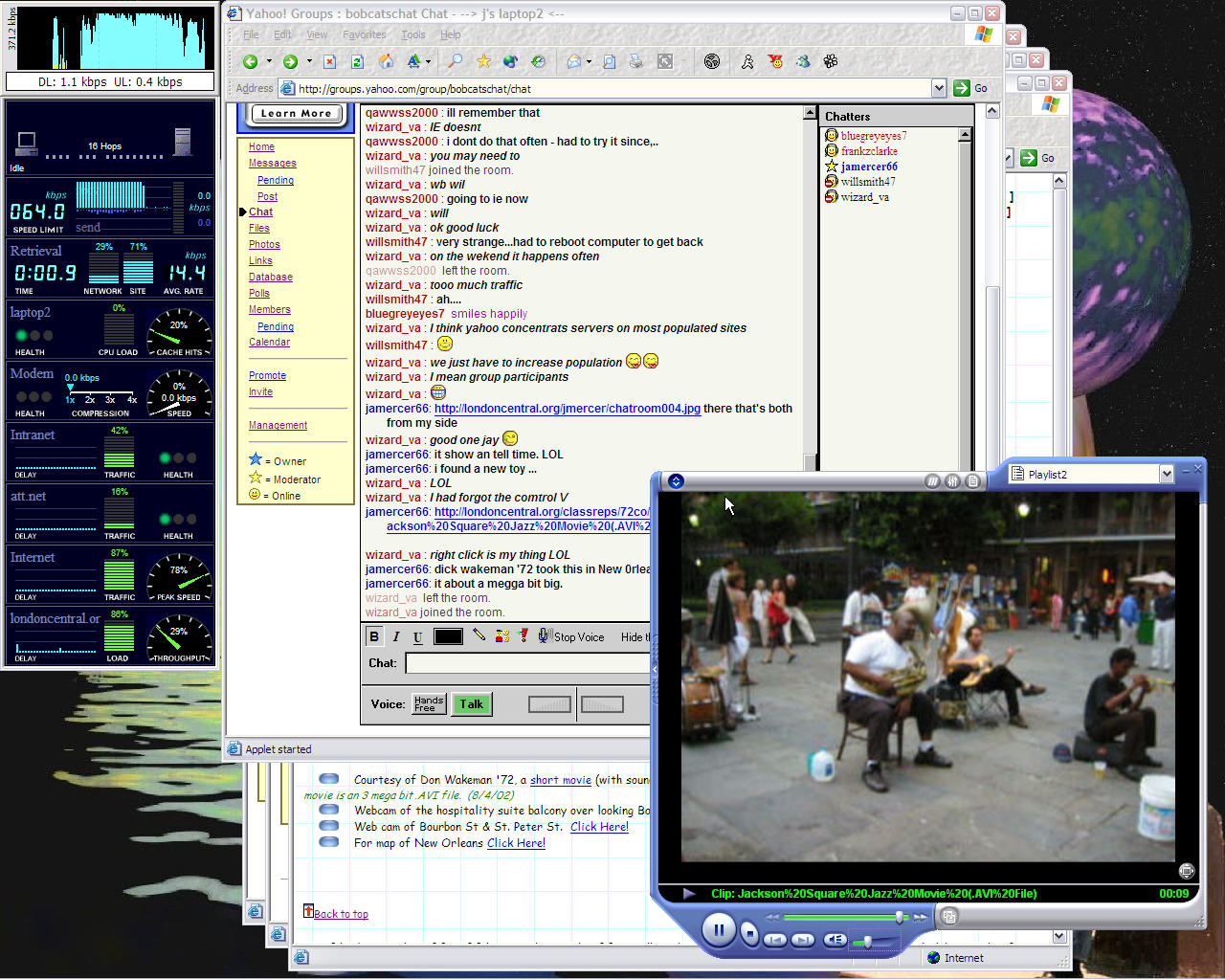Viewport: 1225px width, 980px height.
Task: Mute the media player sound
Action: click(x=835, y=940)
